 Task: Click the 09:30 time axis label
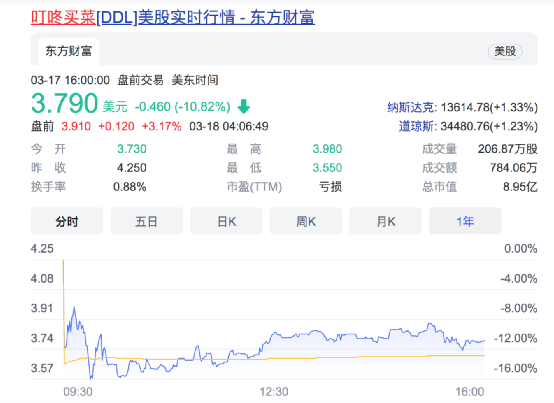78,392
